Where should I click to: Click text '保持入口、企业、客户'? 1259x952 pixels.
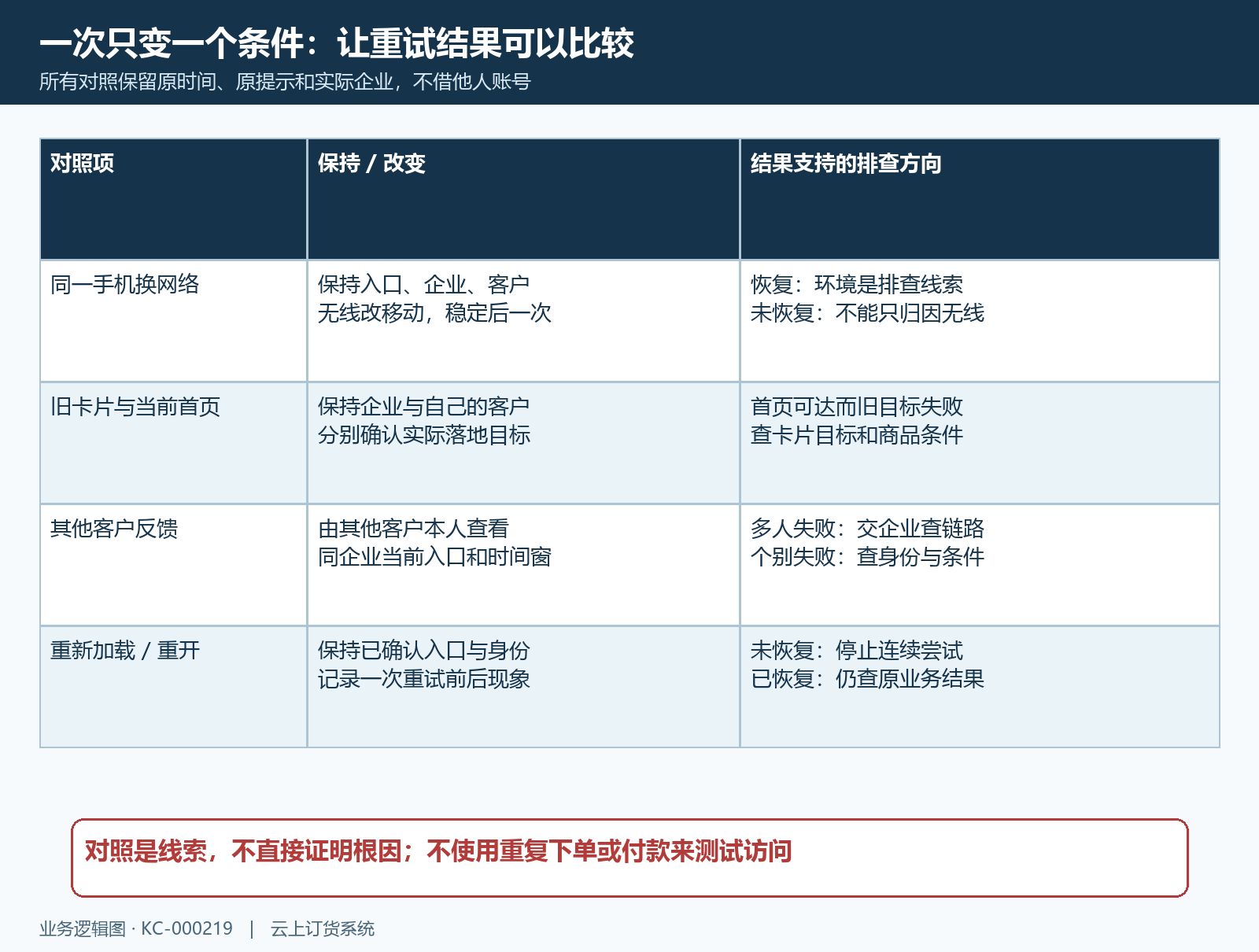pyautogui.click(x=423, y=285)
